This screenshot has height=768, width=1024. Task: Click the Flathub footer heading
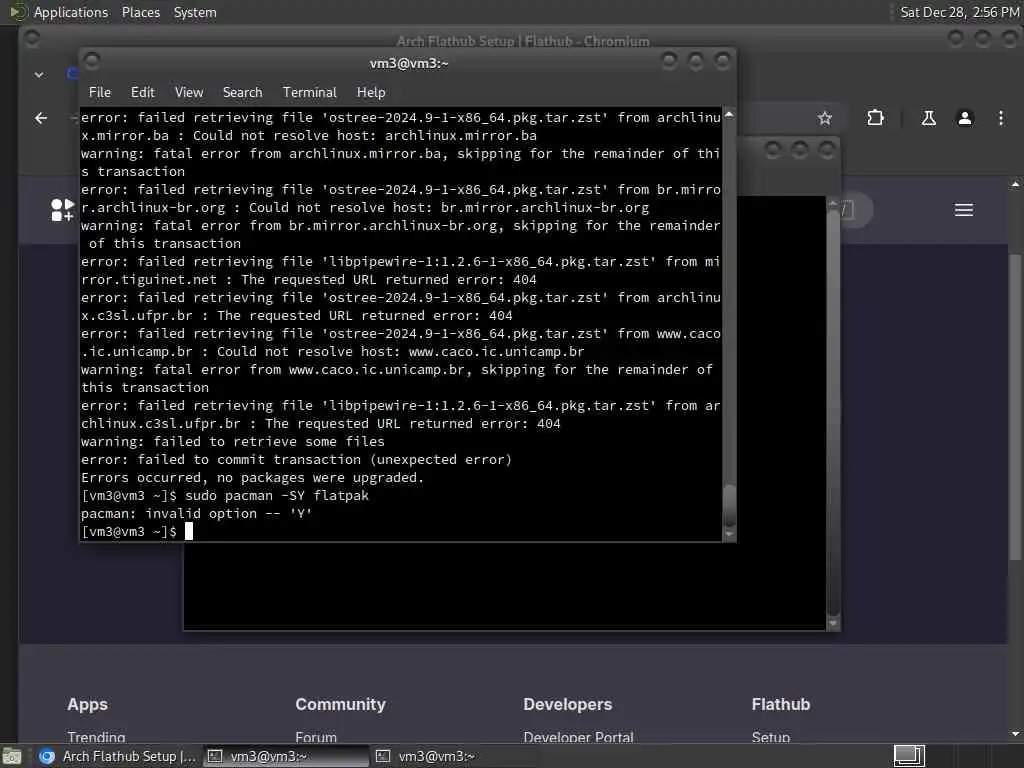pos(780,704)
